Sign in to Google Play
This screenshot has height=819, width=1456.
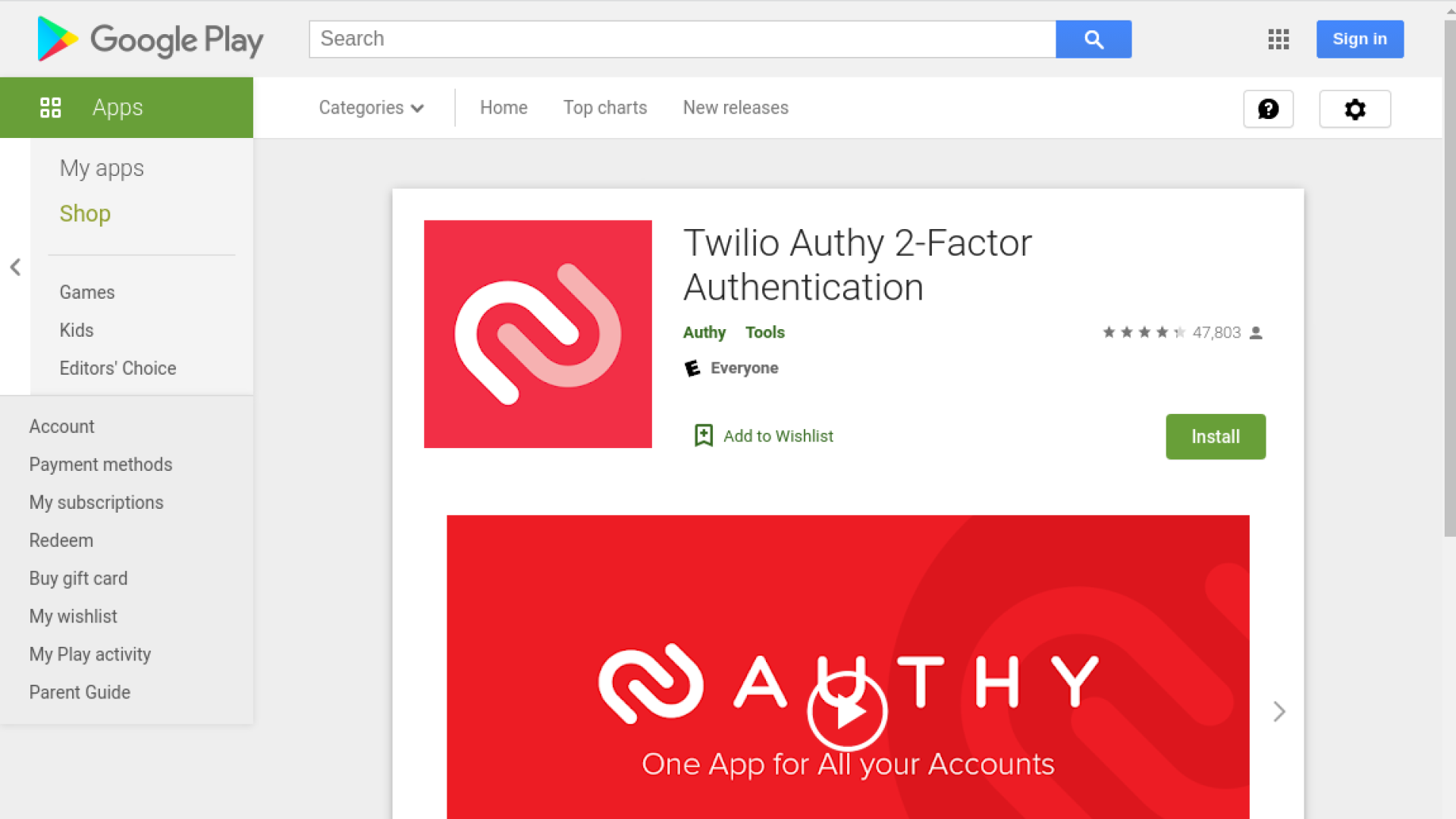click(x=1359, y=39)
